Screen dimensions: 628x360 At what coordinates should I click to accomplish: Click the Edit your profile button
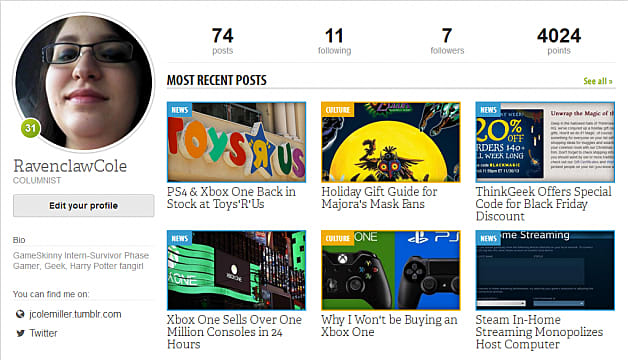point(84,206)
